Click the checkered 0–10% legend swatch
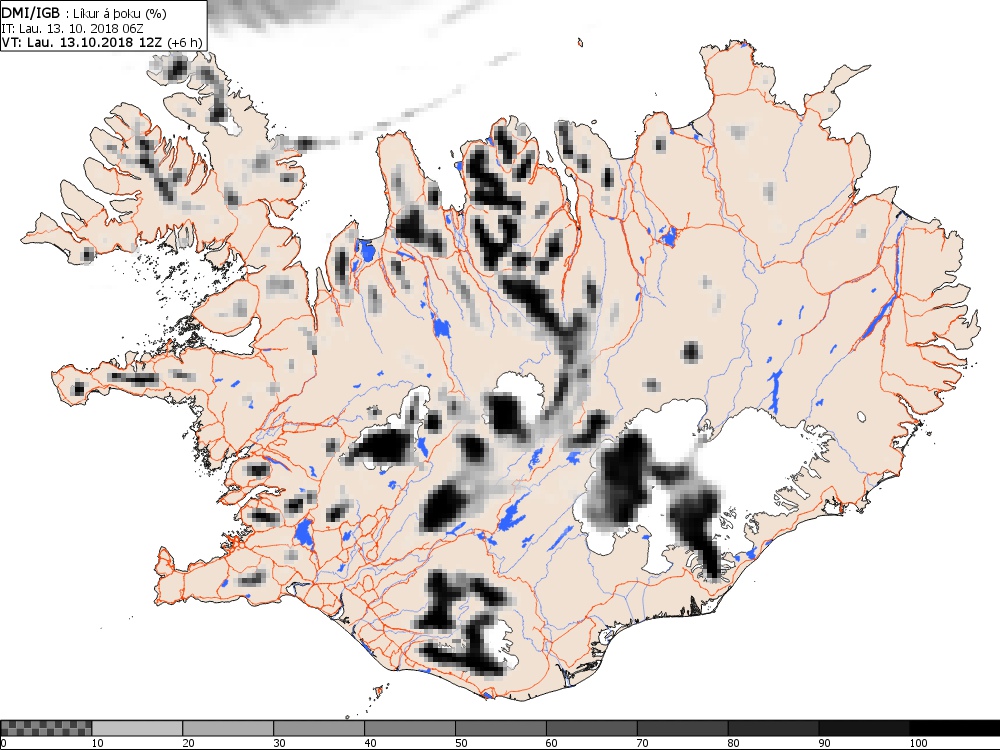The height and width of the screenshot is (750, 1000). click(x=46, y=728)
